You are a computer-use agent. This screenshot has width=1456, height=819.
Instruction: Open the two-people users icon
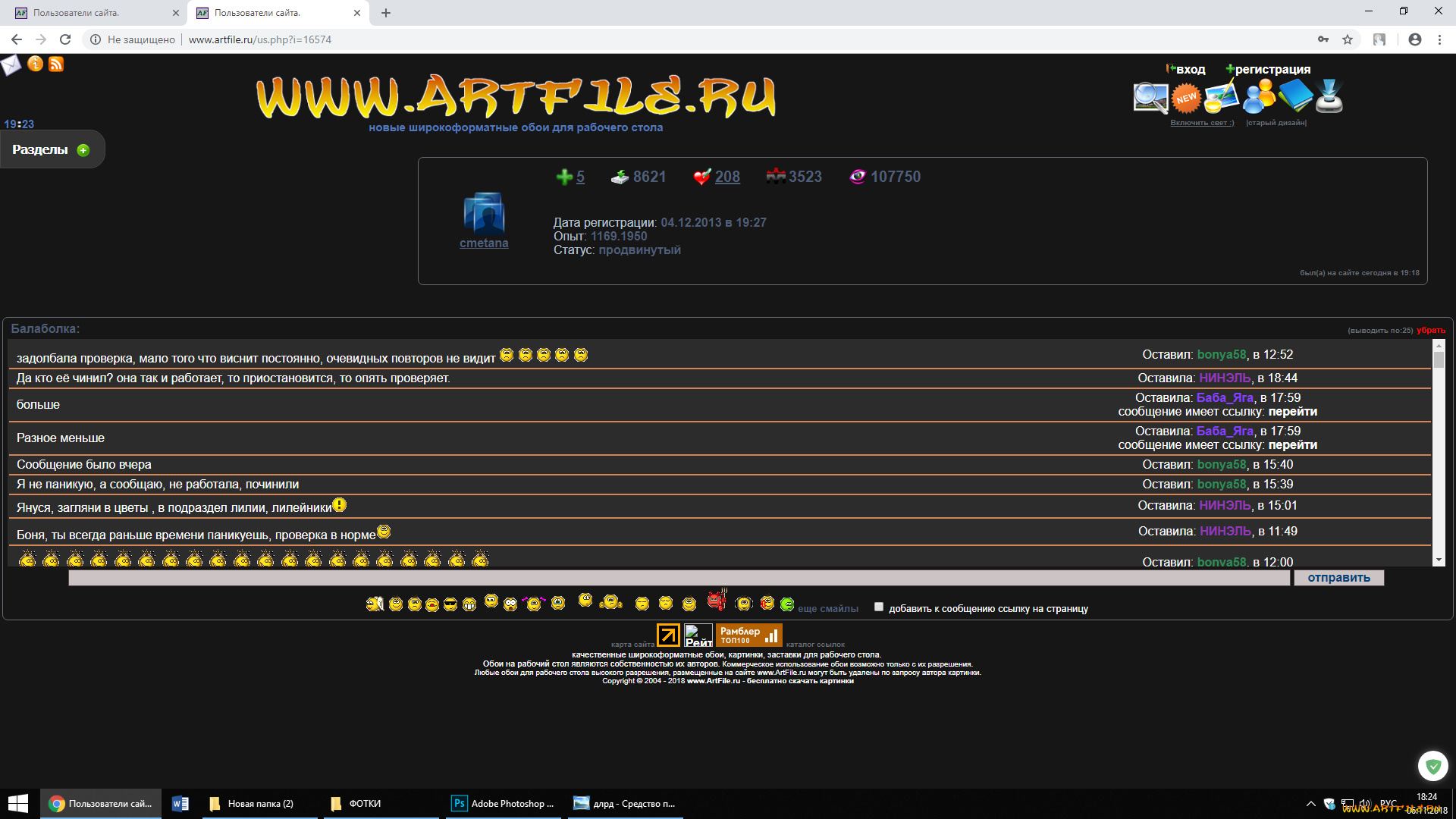[1260, 96]
